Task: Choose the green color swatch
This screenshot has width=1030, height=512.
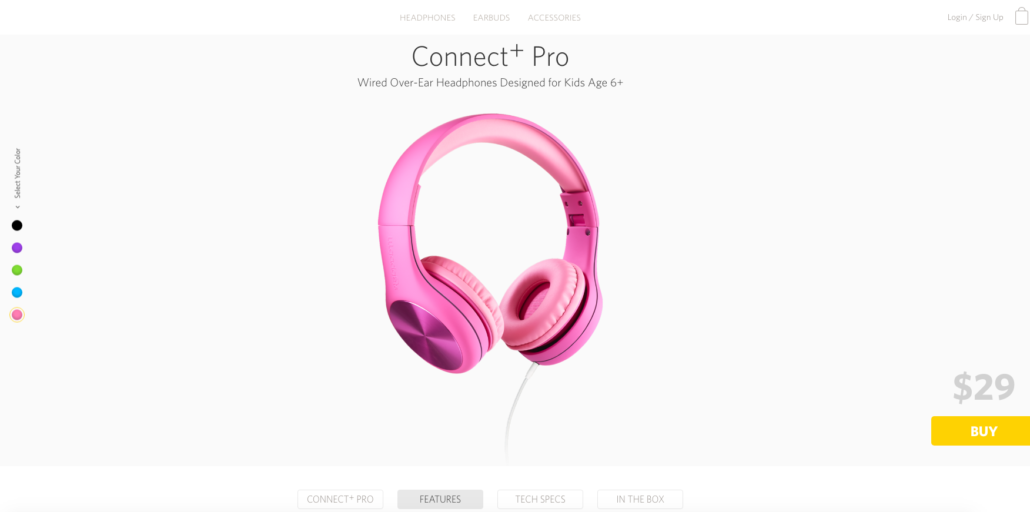Action: pyautogui.click(x=17, y=270)
